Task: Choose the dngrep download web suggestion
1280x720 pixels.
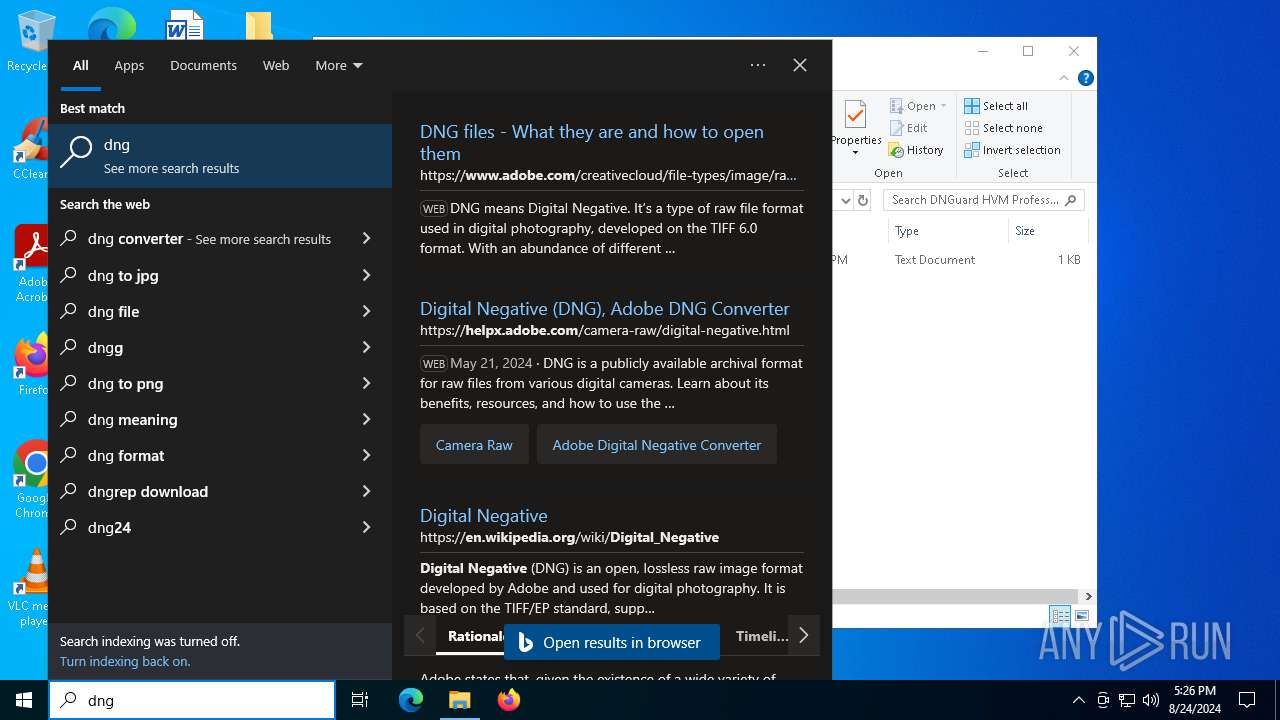Action: (x=220, y=491)
